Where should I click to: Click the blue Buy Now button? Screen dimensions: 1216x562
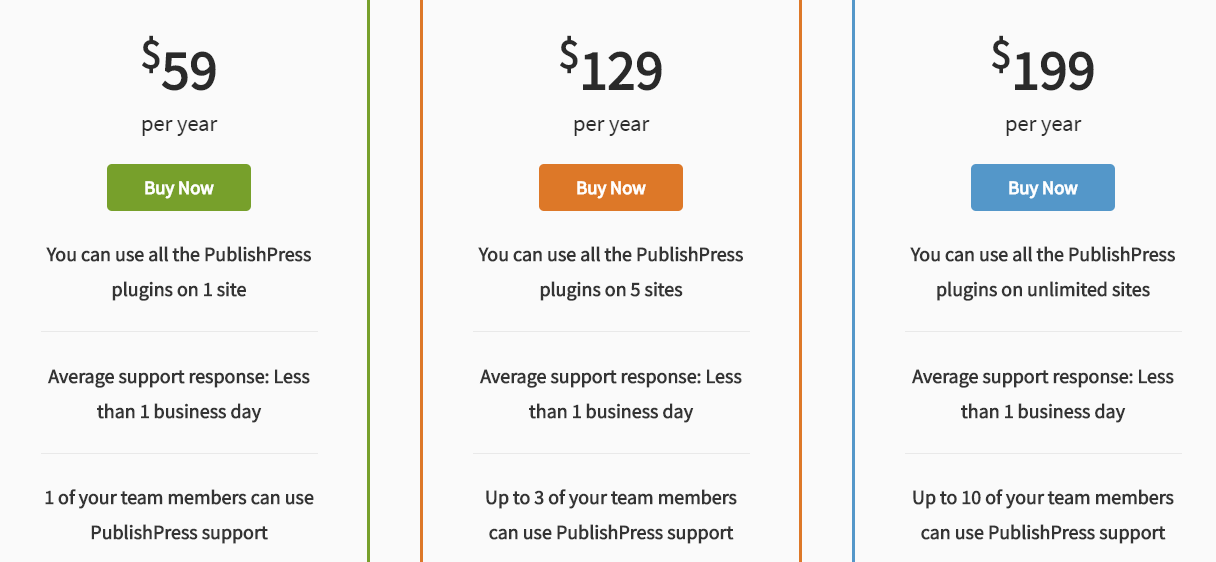click(x=1043, y=188)
